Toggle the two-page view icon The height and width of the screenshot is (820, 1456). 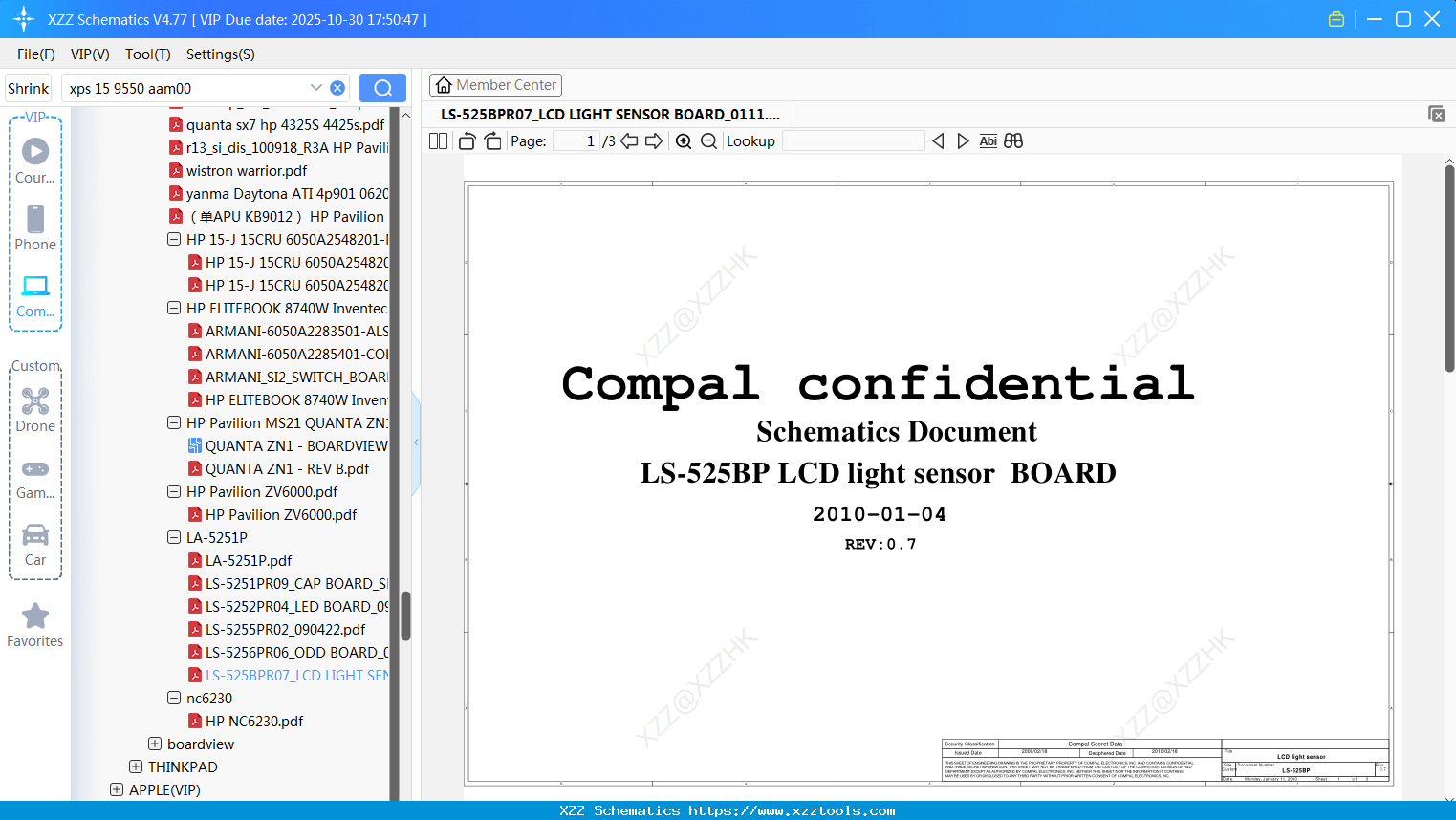[438, 140]
